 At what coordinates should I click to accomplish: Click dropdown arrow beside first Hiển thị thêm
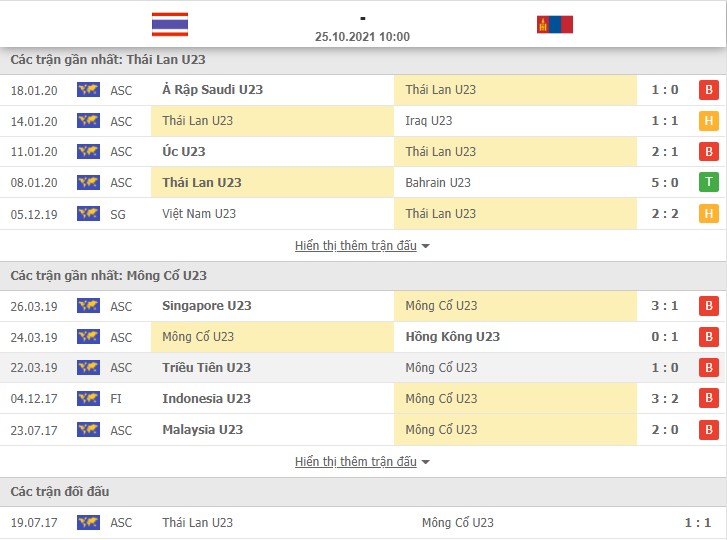426,246
